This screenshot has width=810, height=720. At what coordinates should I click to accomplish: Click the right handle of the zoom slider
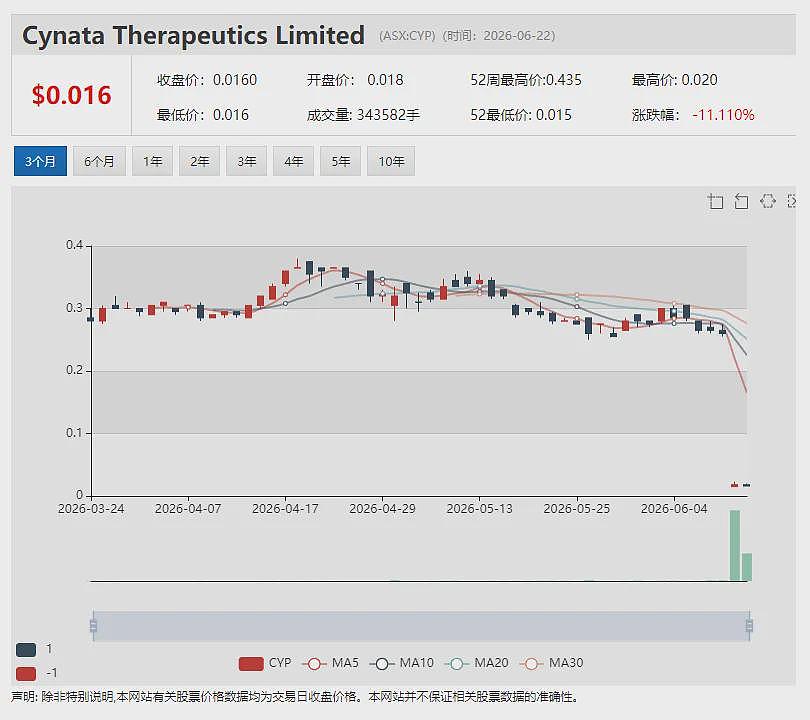(749, 626)
